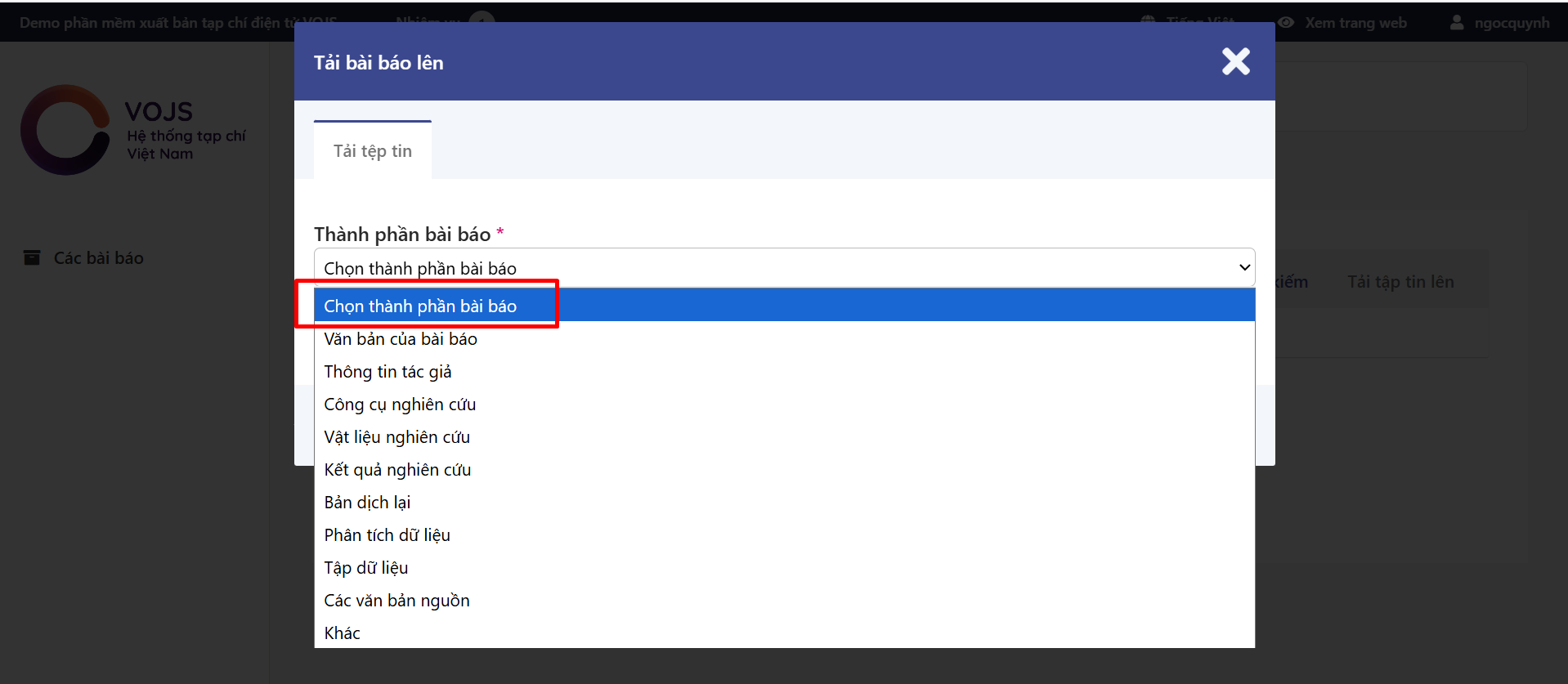Viewport: 1568px width, 684px height.
Task: Select the Tải tệp tin tab
Action: coord(373,151)
